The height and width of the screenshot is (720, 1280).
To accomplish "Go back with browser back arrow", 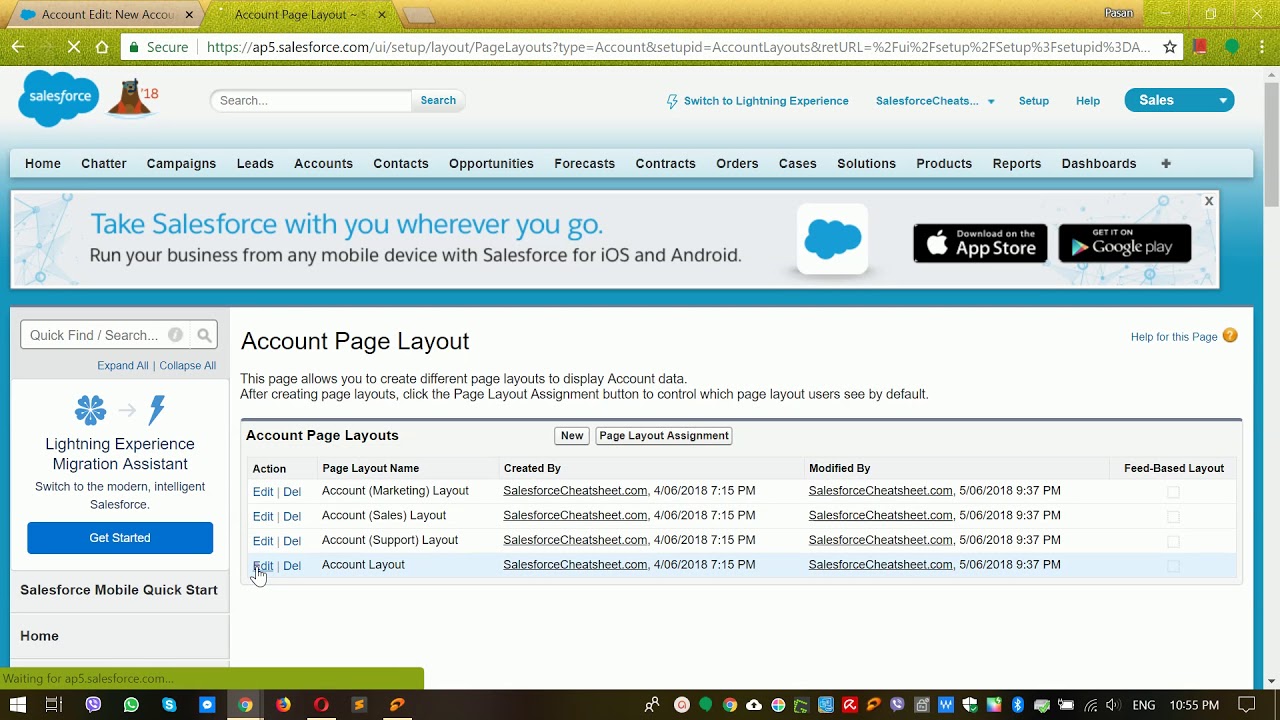I will pos(18,47).
